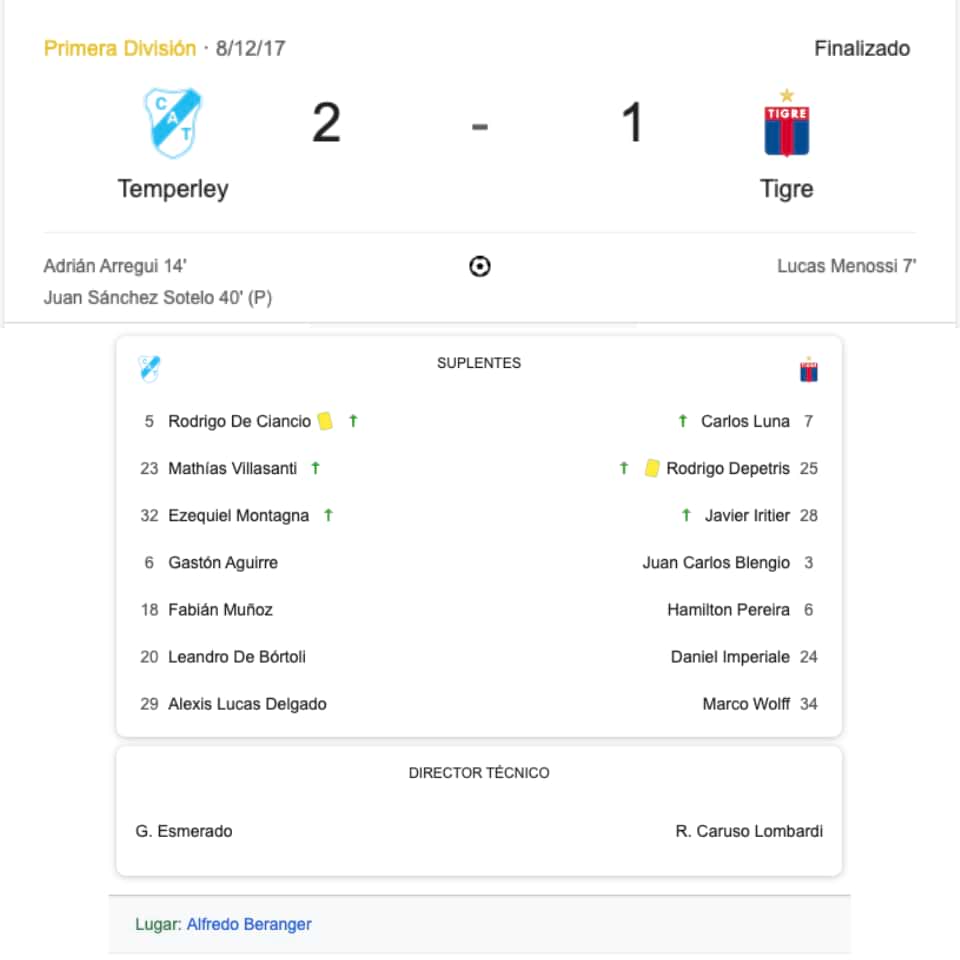
Task: Click the substitution arrow beside Javier Iritier
Action: pyautogui.click(x=686, y=516)
